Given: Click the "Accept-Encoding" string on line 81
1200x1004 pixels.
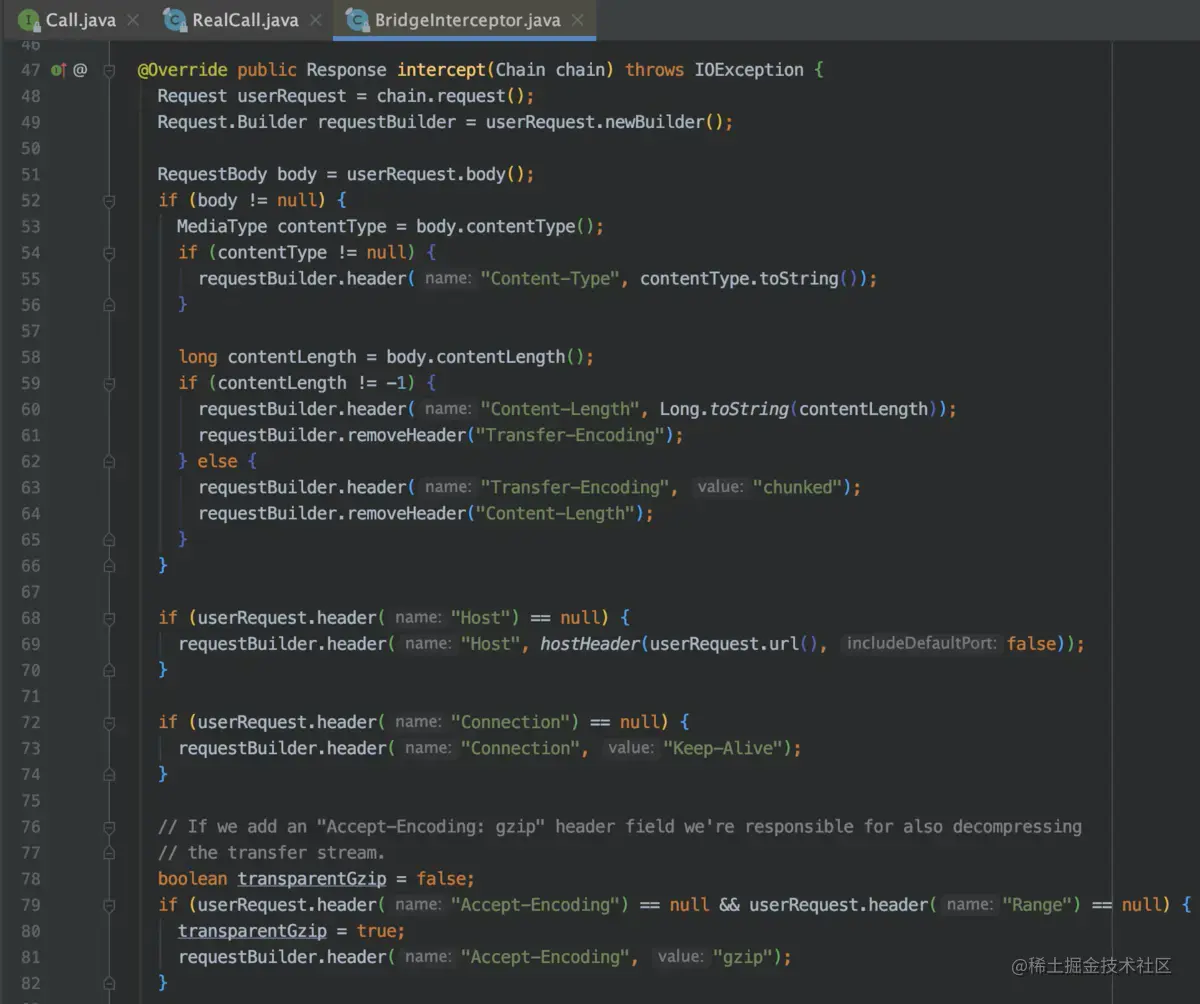Looking at the screenshot, I should [546, 957].
